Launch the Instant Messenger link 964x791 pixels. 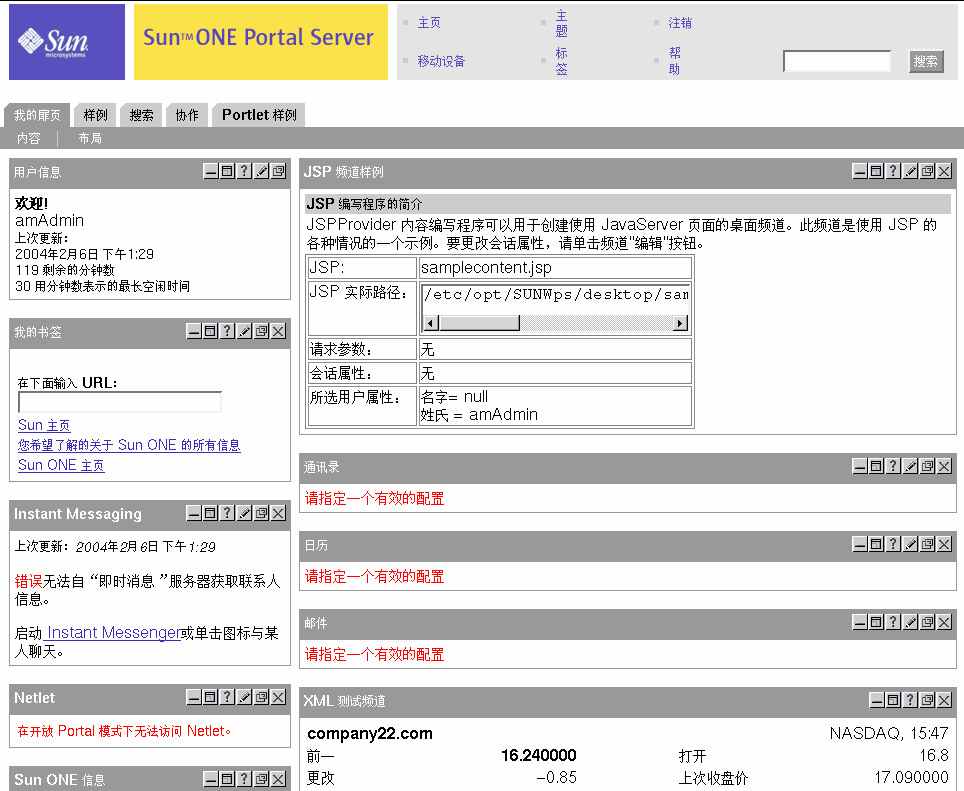point(112,632)
